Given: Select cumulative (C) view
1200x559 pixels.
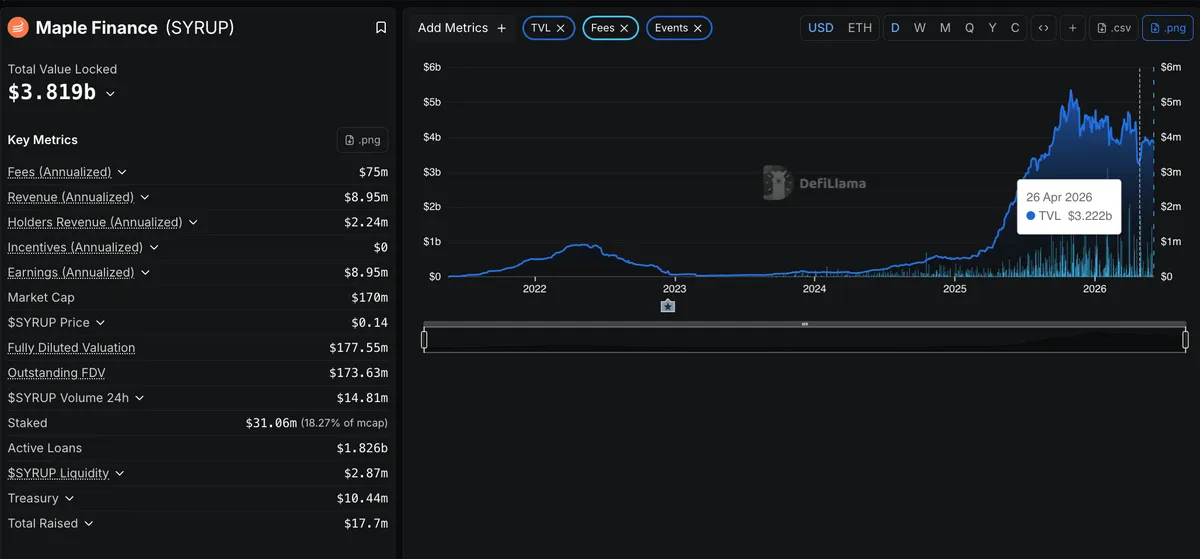Looking at the screenshot, I should point(1015,28).
